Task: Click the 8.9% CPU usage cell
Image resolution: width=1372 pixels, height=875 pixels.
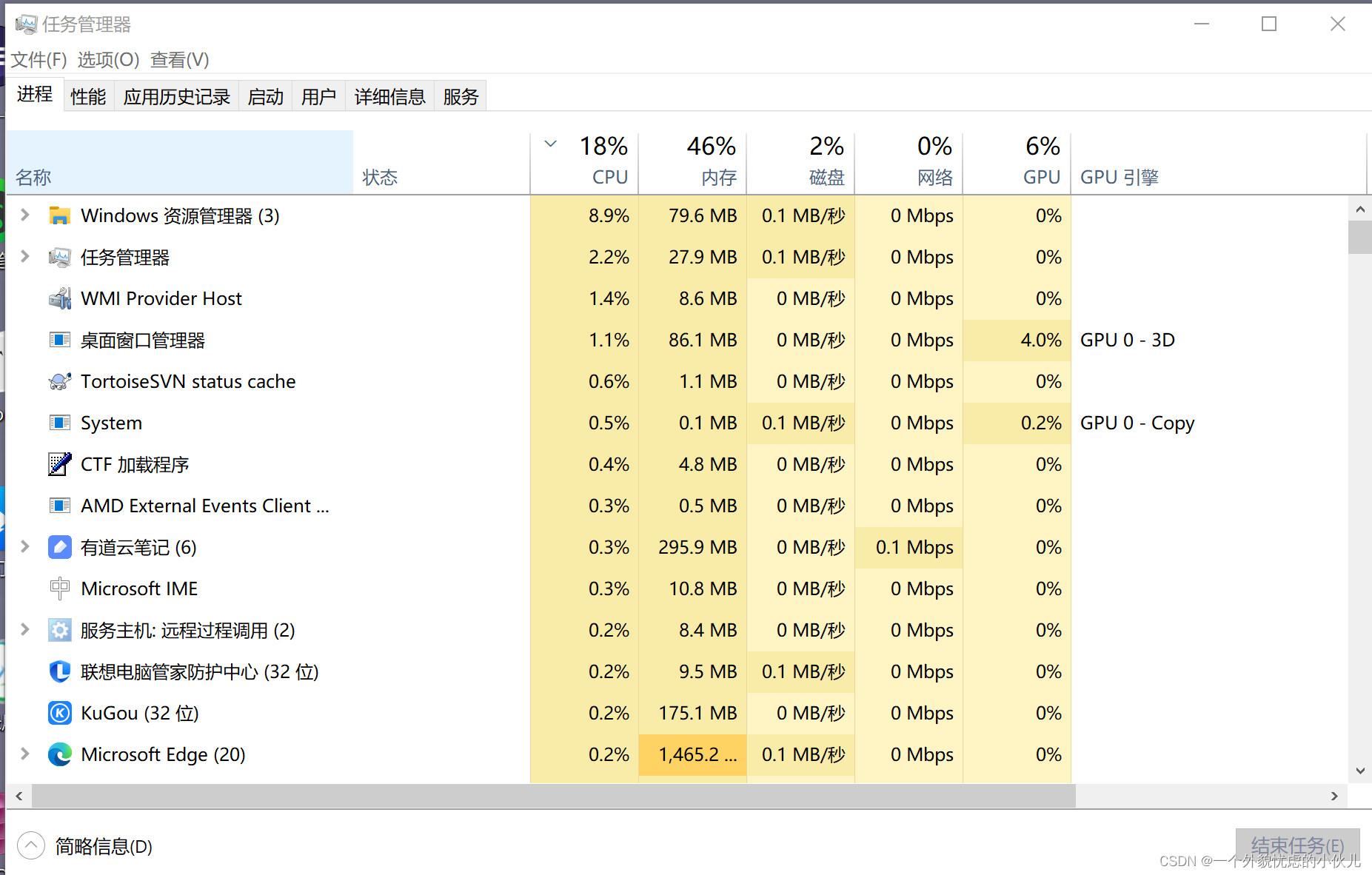Action: (x=584, y=215)
